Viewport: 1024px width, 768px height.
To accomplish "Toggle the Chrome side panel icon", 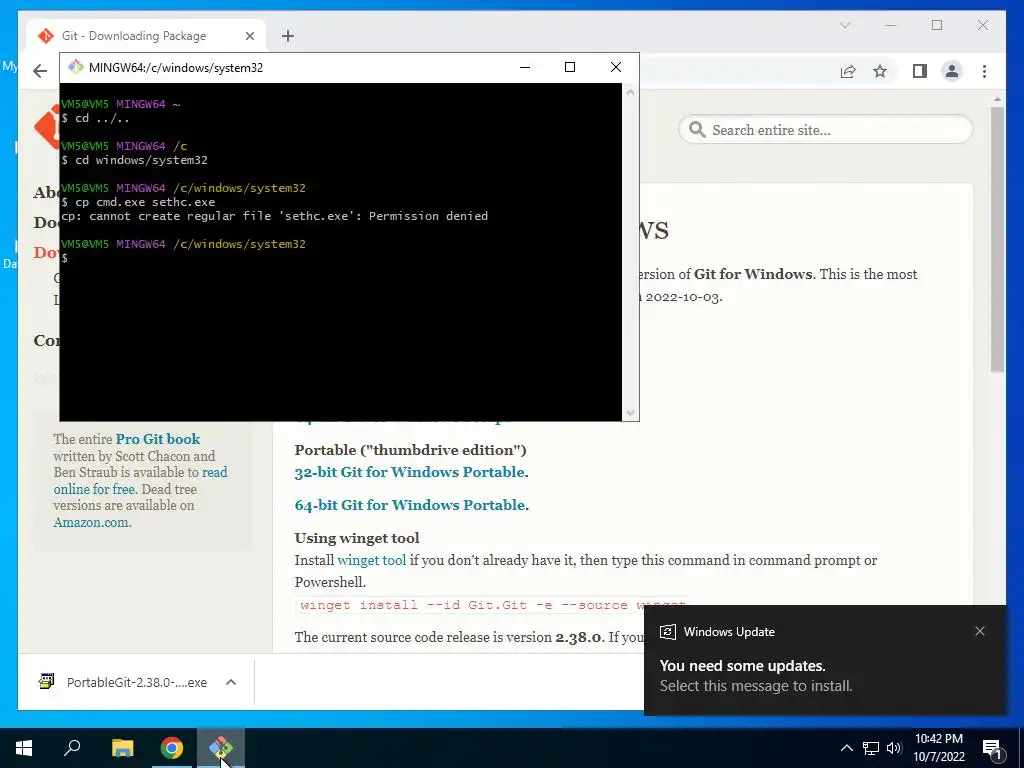I will [920, 71].
